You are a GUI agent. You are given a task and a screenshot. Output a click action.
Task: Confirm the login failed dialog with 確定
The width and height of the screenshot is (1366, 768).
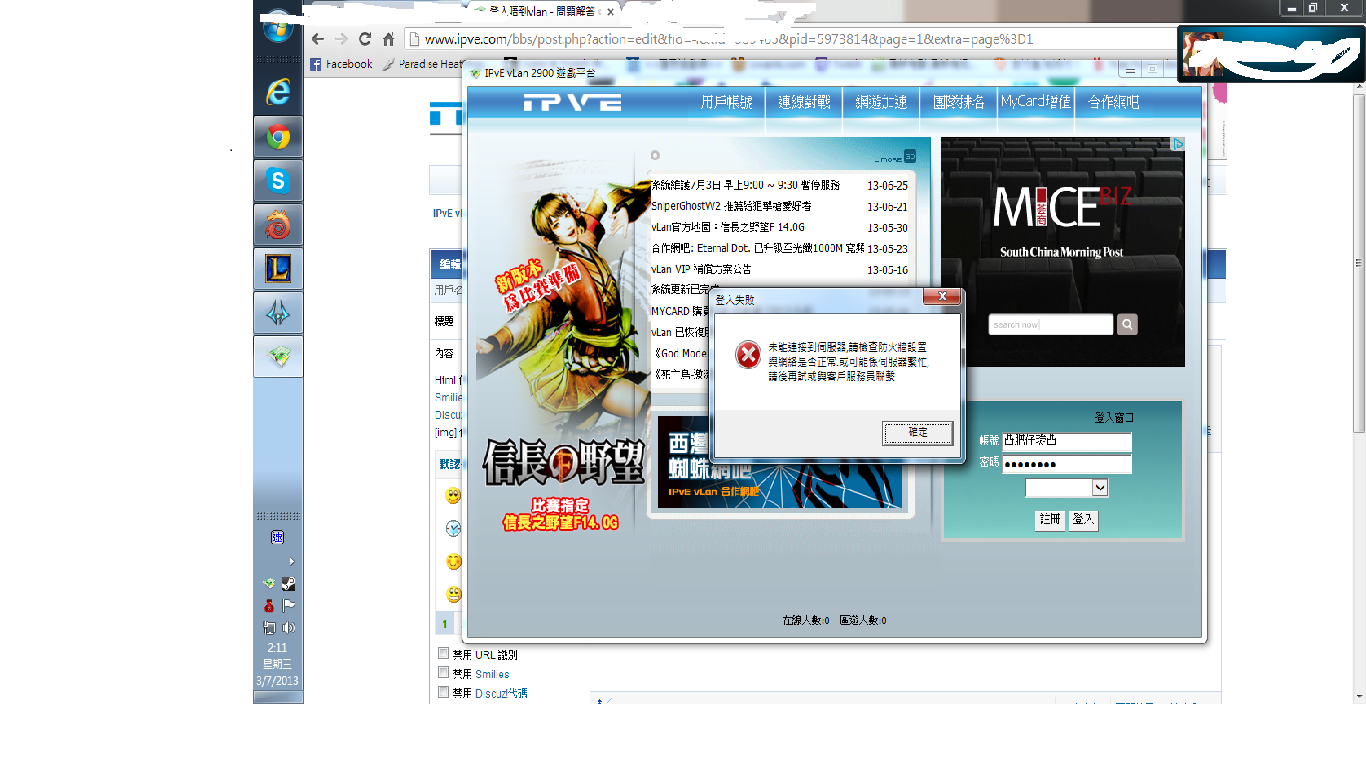coord(917,433)
